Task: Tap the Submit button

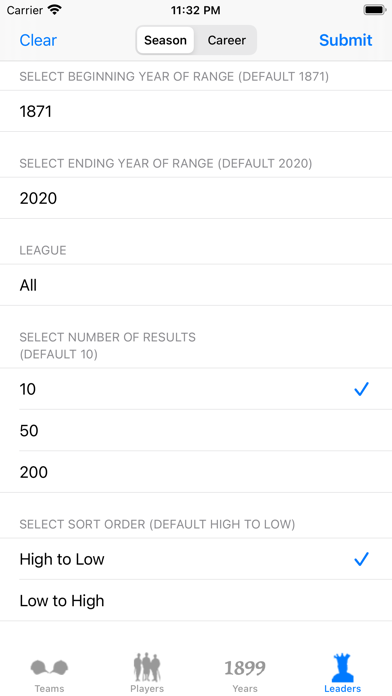Action: [345, 40]
